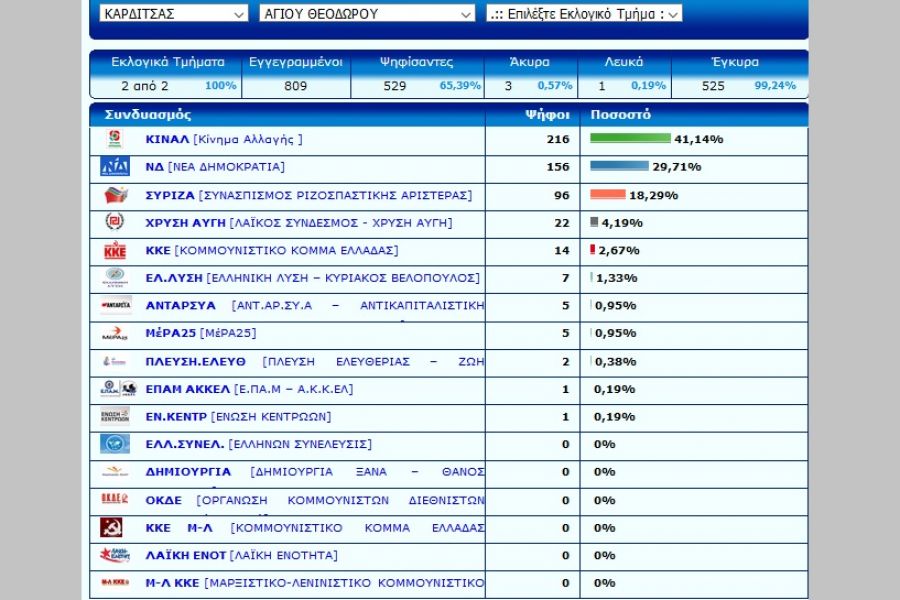The width and height of the screenshot is (900, 600).
Task: Click the ΟΚΔΕ party logo
Action: tap(115, 499)
